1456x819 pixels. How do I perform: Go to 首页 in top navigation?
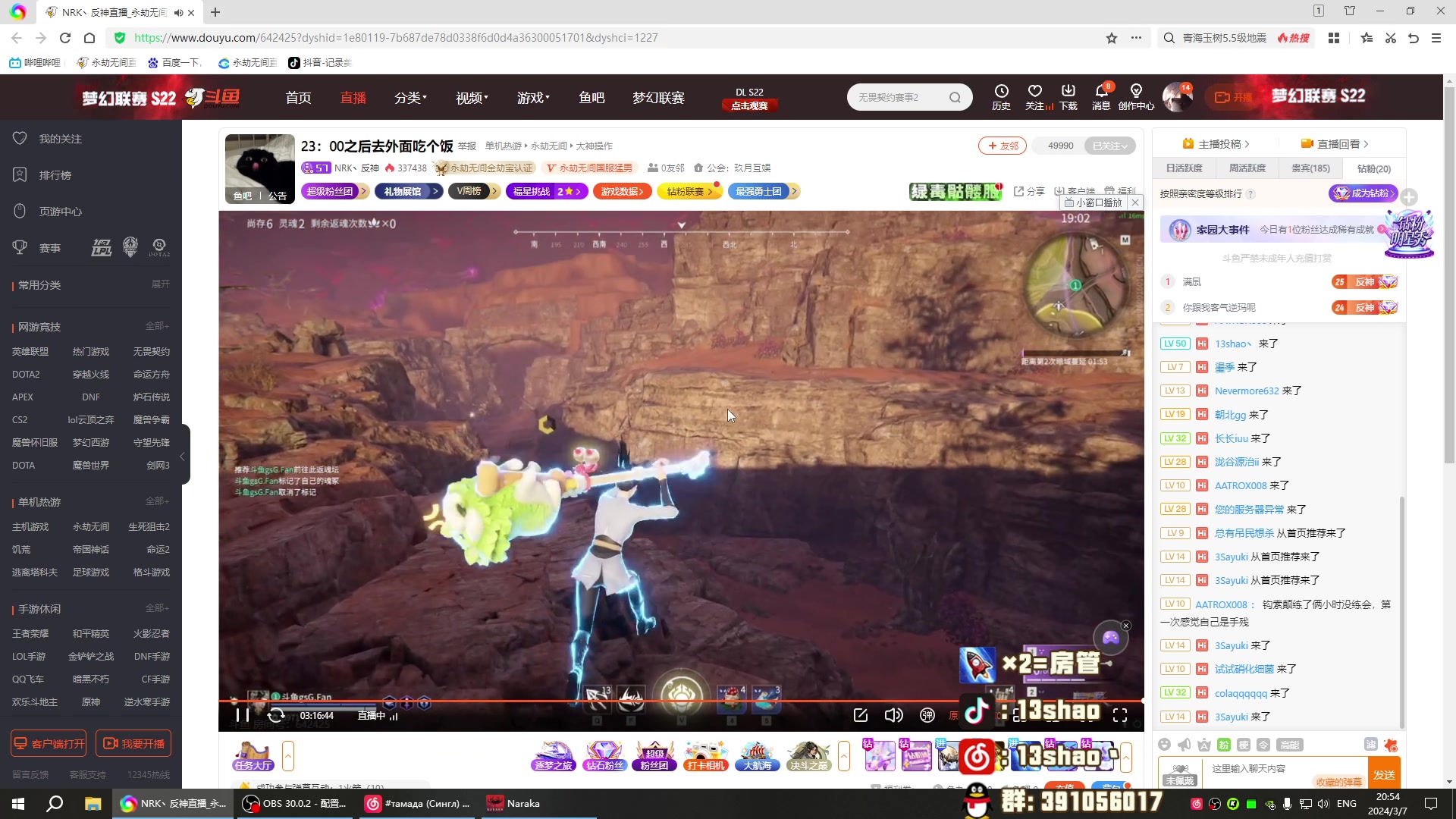(x=298, y=98)
